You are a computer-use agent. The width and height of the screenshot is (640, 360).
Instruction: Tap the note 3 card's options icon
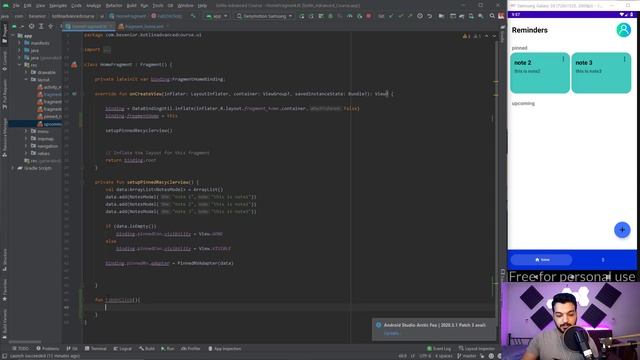coord(624,60)
